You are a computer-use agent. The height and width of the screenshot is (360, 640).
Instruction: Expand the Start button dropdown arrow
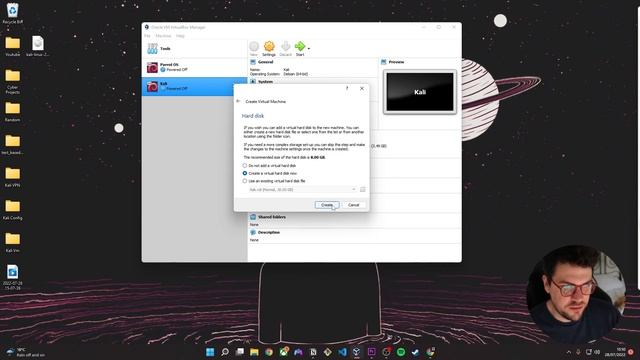[x=309, y=49]
